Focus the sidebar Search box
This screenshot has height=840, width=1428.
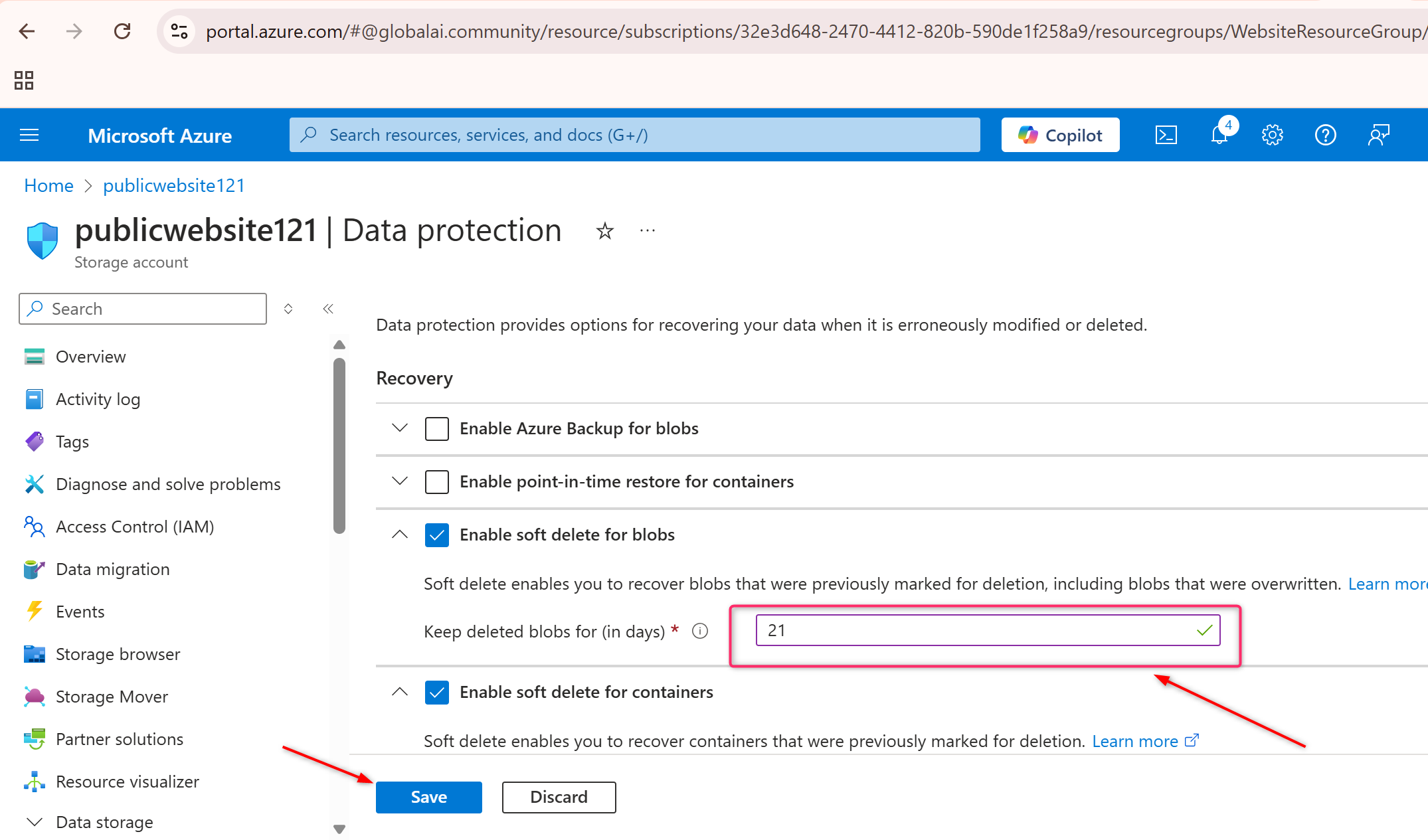pyautogui.click(x=143, y=309)
